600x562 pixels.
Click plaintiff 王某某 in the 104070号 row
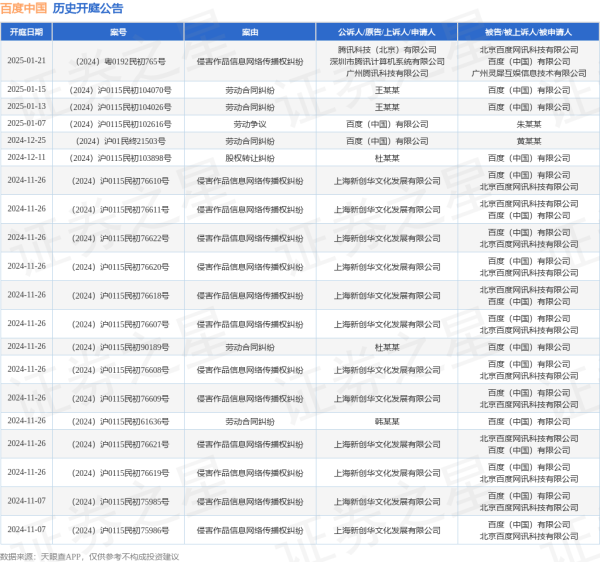(387, 90)
